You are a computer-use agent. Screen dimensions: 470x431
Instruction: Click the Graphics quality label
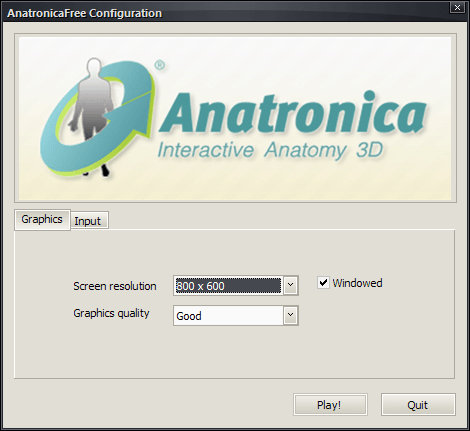click(x=111, y=313)
